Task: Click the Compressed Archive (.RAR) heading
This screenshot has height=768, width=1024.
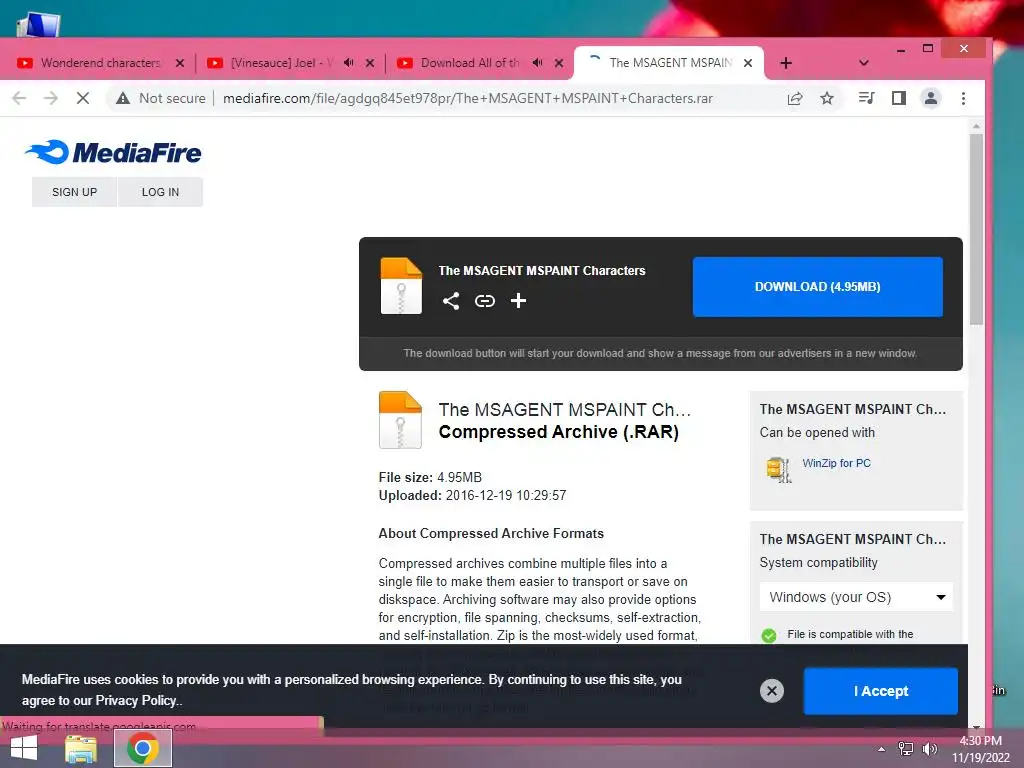Action: point(558,432)
